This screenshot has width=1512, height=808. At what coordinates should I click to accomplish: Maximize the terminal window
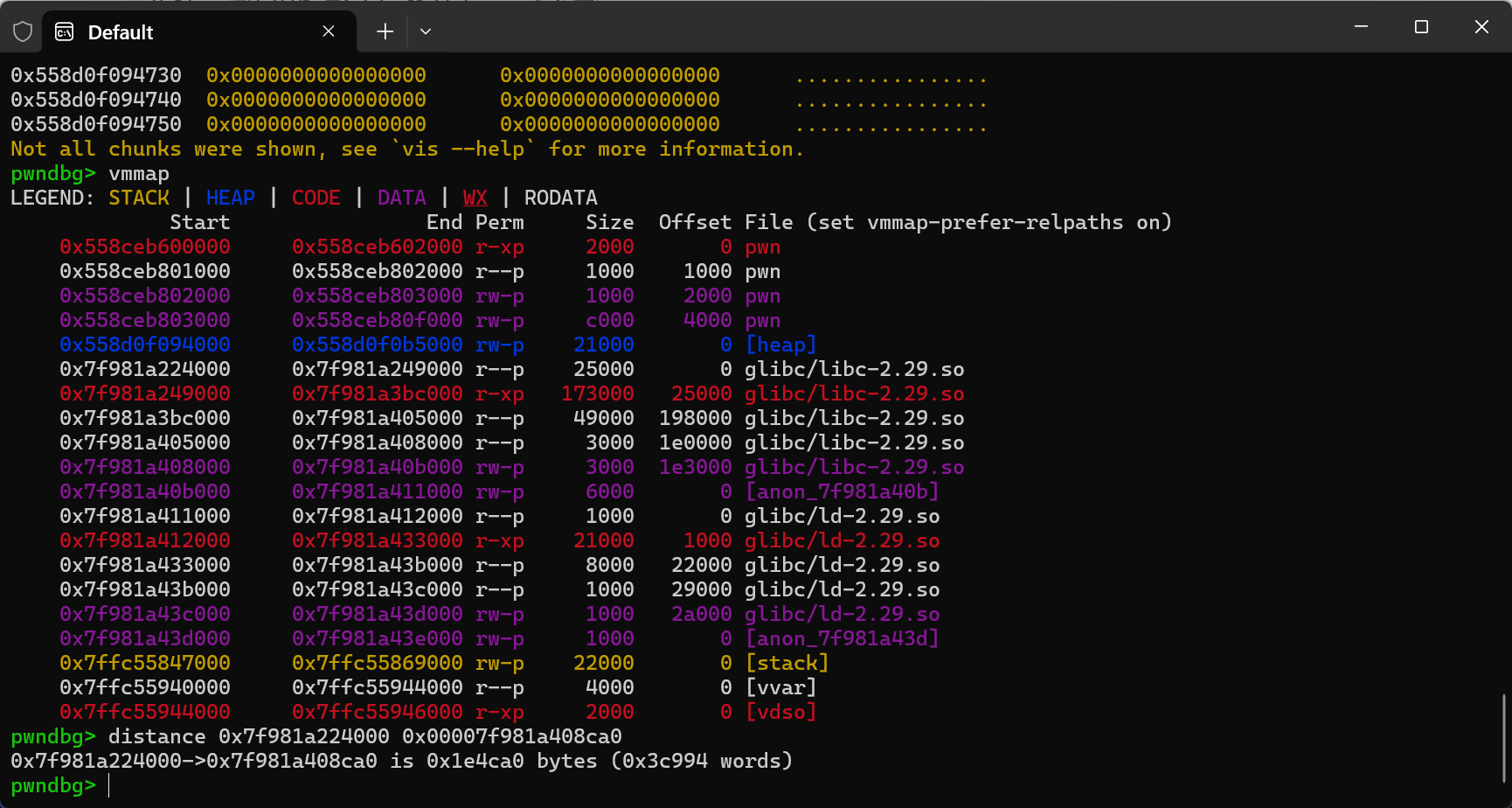point(1421,27)
